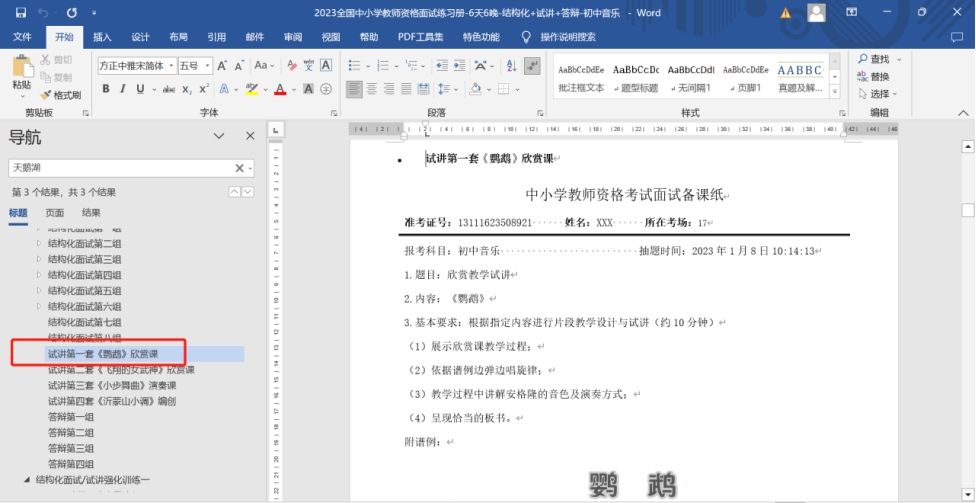Select heading 试讲第三套《小步舞曲》演奏课
Image resolution: width=976 pixels, height=503 pixels.
[x=111, y=385]
